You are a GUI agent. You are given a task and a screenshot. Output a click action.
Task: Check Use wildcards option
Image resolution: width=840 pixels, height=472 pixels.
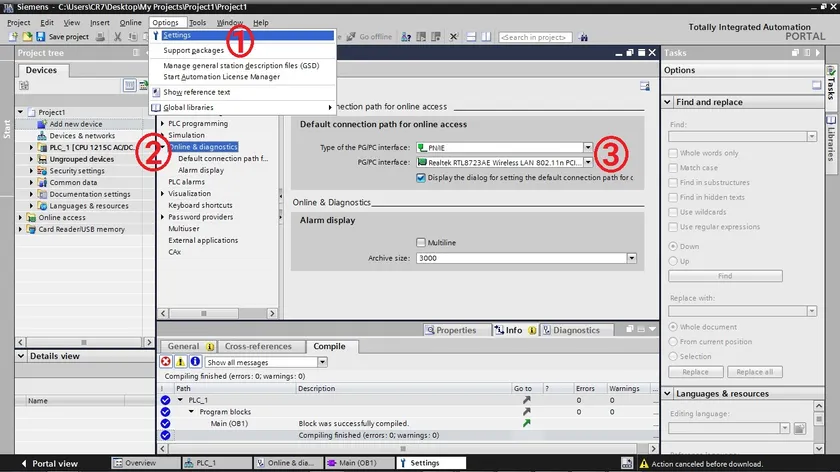point(673,212)
